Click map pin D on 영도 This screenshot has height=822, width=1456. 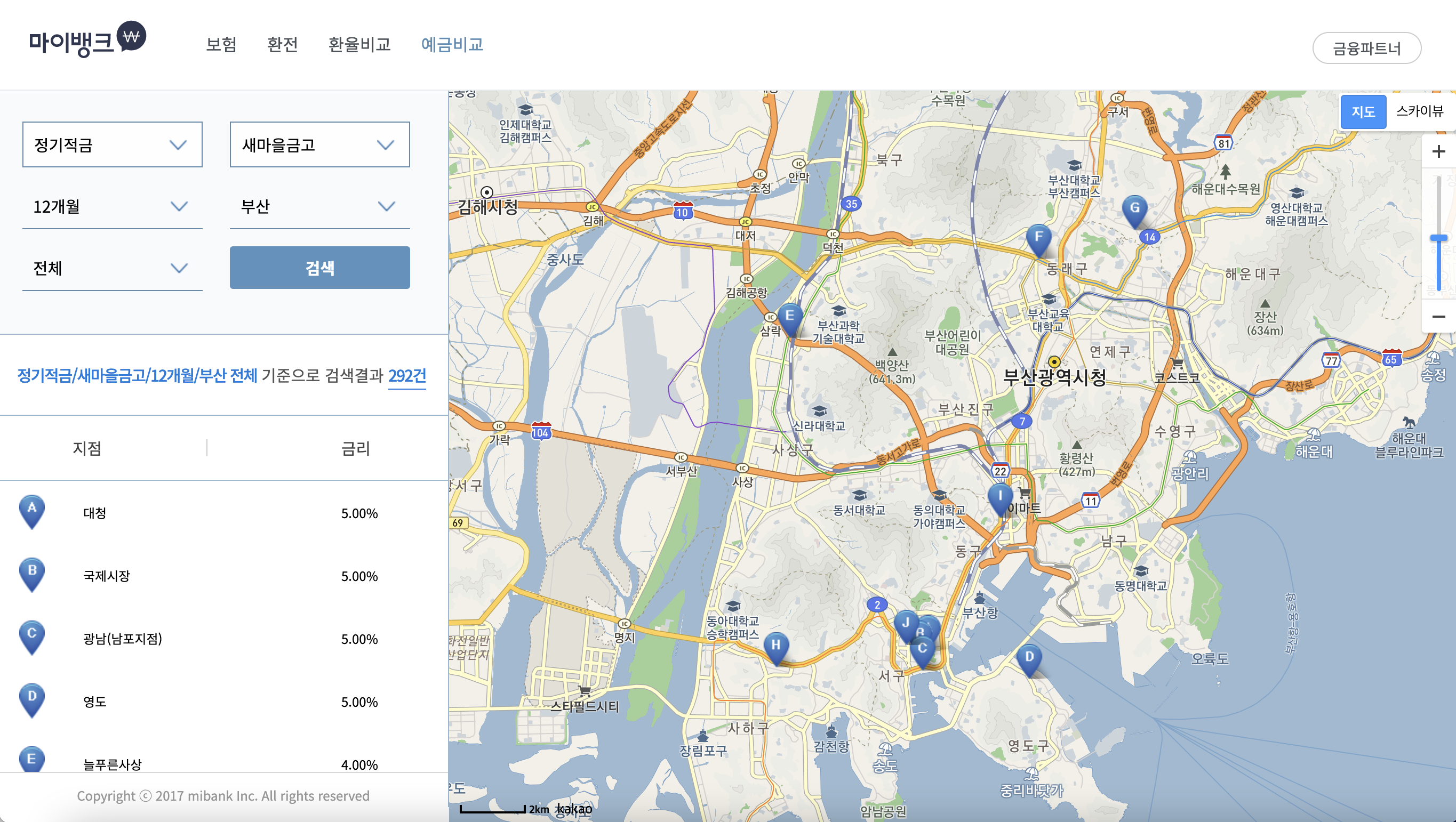pos(1029,660)
